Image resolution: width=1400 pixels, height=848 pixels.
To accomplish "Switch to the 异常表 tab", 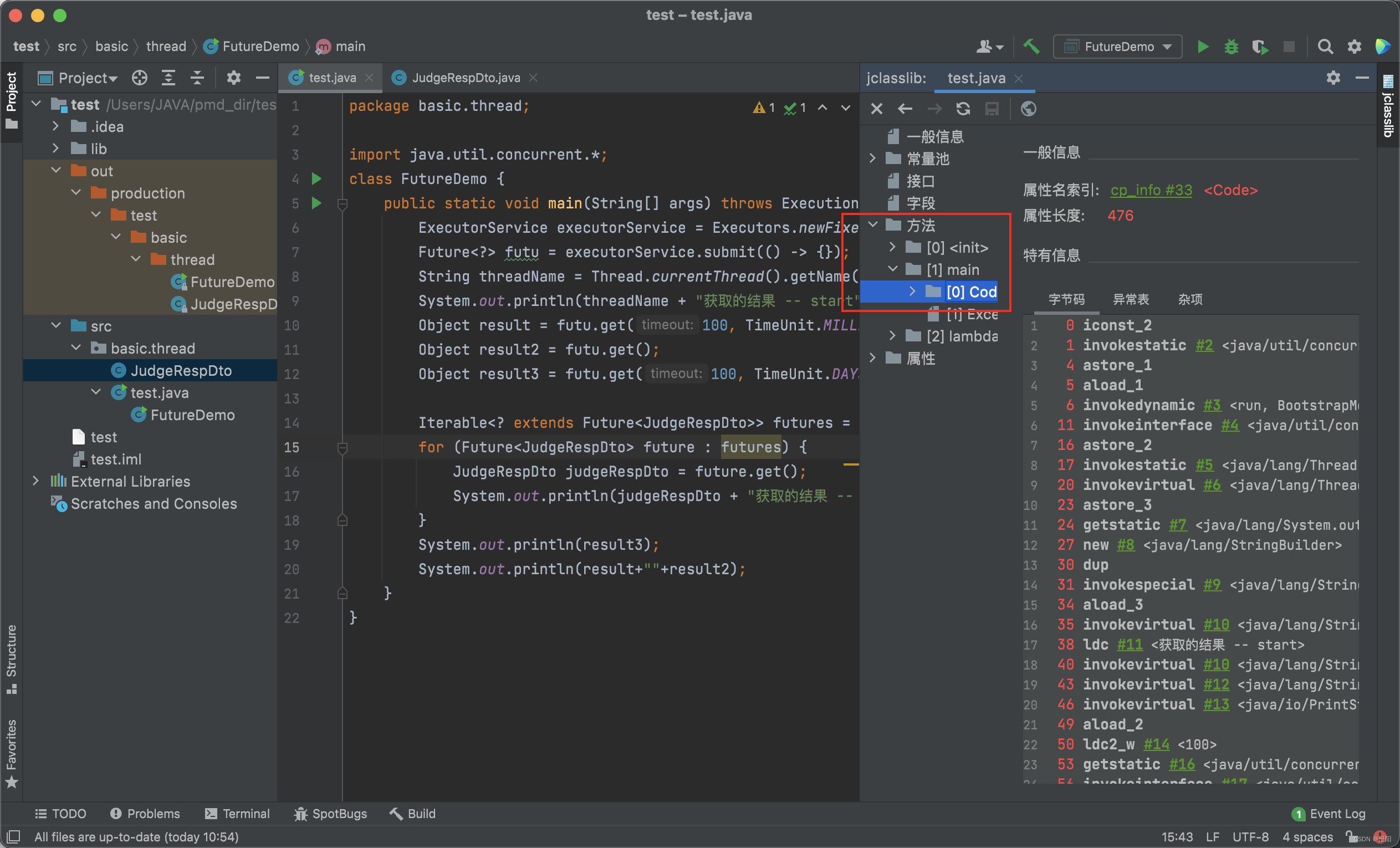I will point(1131,299).
